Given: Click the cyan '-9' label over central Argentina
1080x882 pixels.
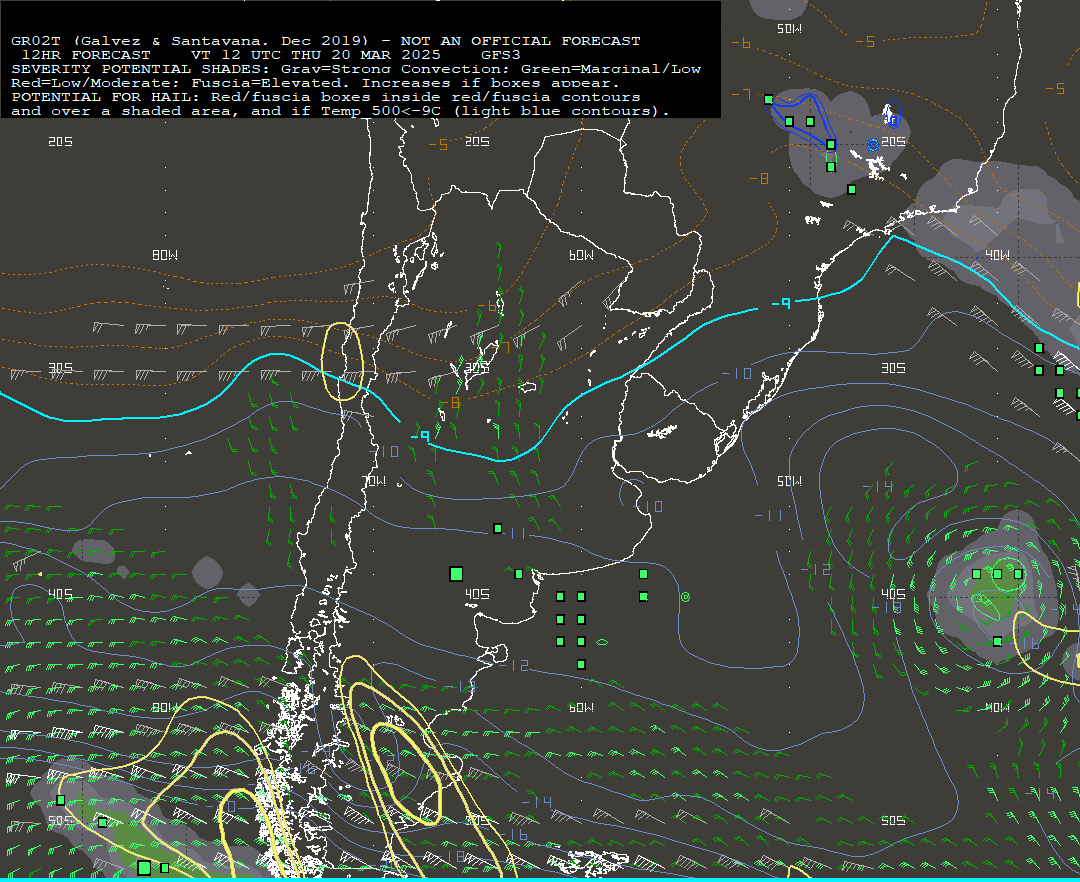Looking at the screenshot, I should coord(420,436).
